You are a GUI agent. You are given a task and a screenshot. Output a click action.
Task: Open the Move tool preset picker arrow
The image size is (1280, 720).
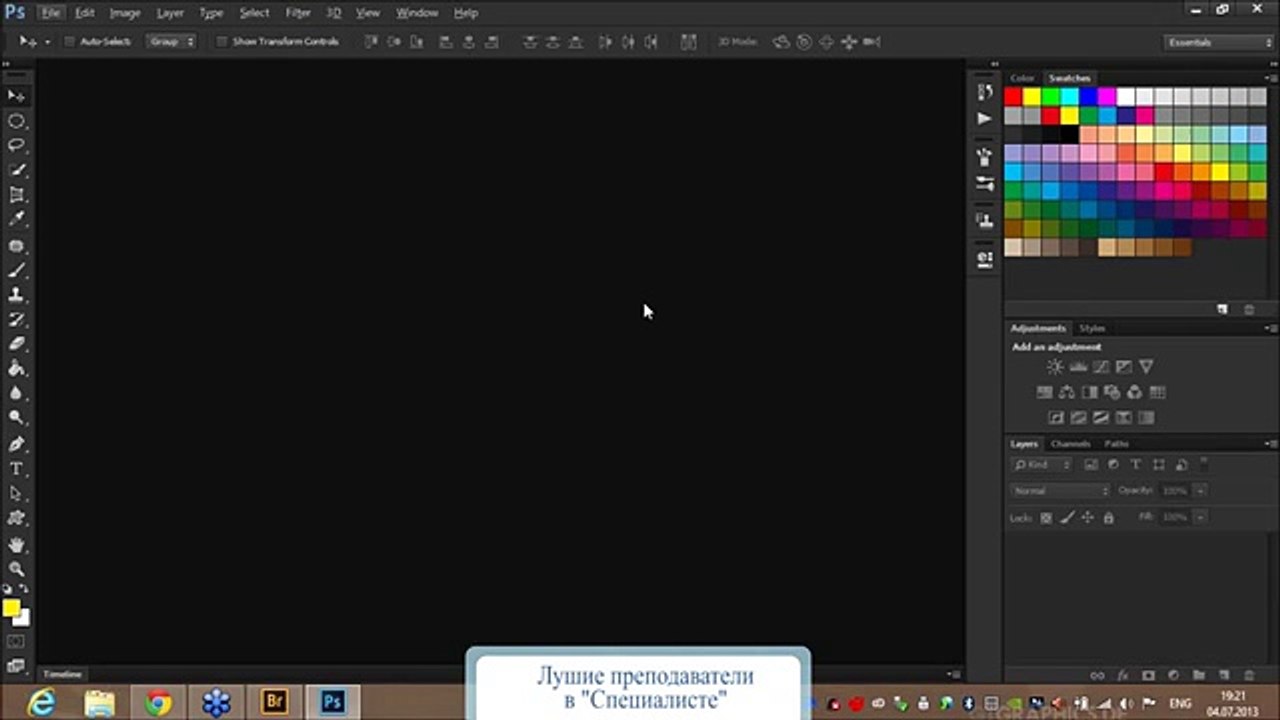[x=47, y=42]
